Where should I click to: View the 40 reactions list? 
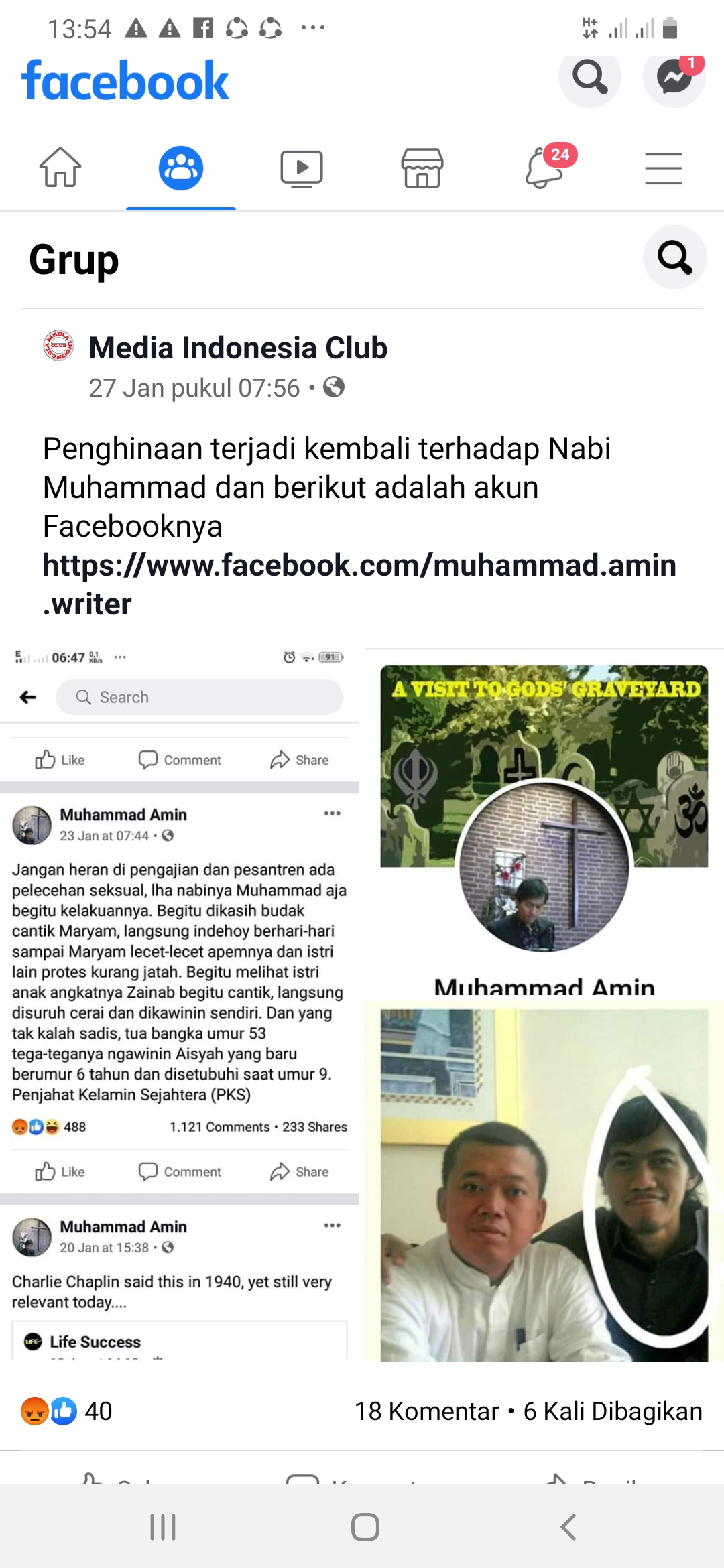point(66,1411)
